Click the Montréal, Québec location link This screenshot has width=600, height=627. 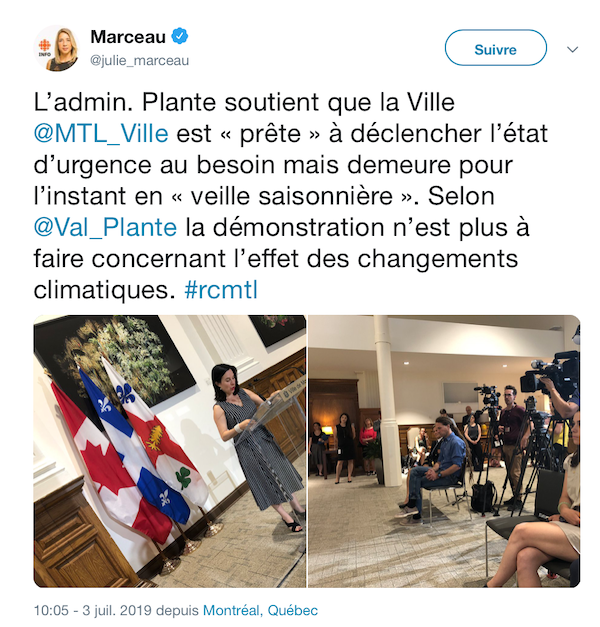coord(260,610)
